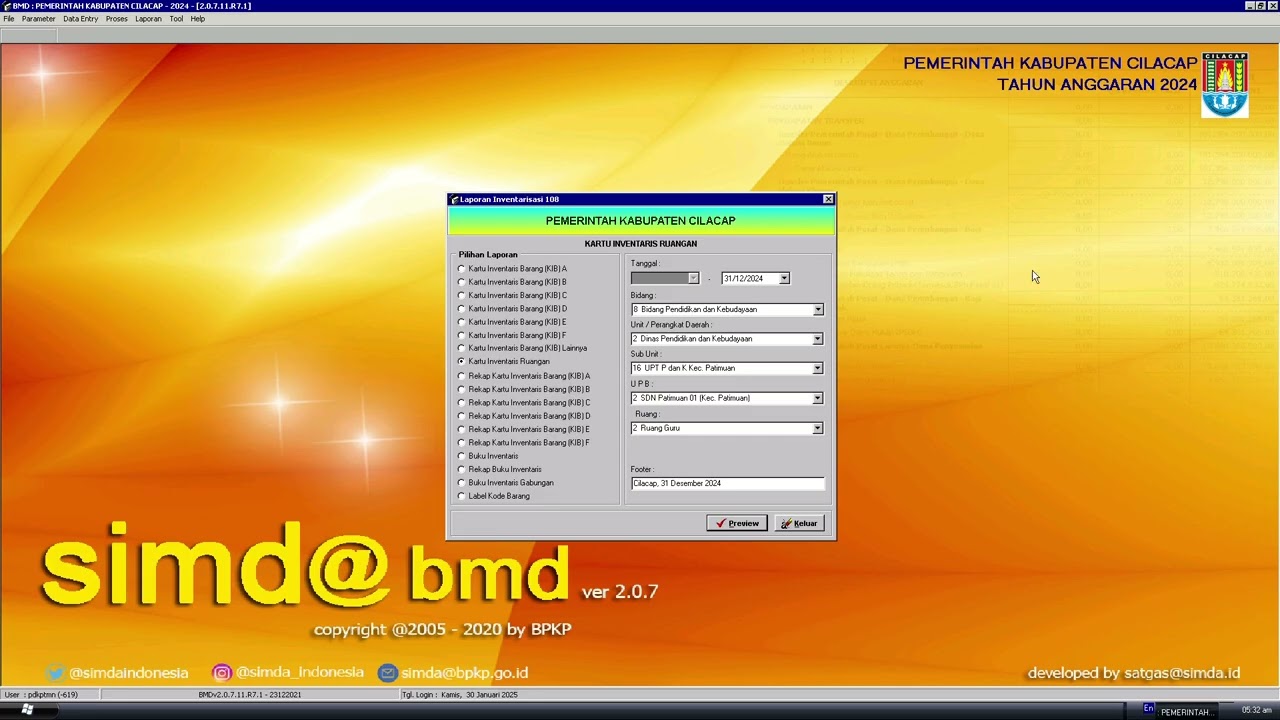Expand the Bidang dropdown list
Screen dimensions: 1280x720
(818, 310)
